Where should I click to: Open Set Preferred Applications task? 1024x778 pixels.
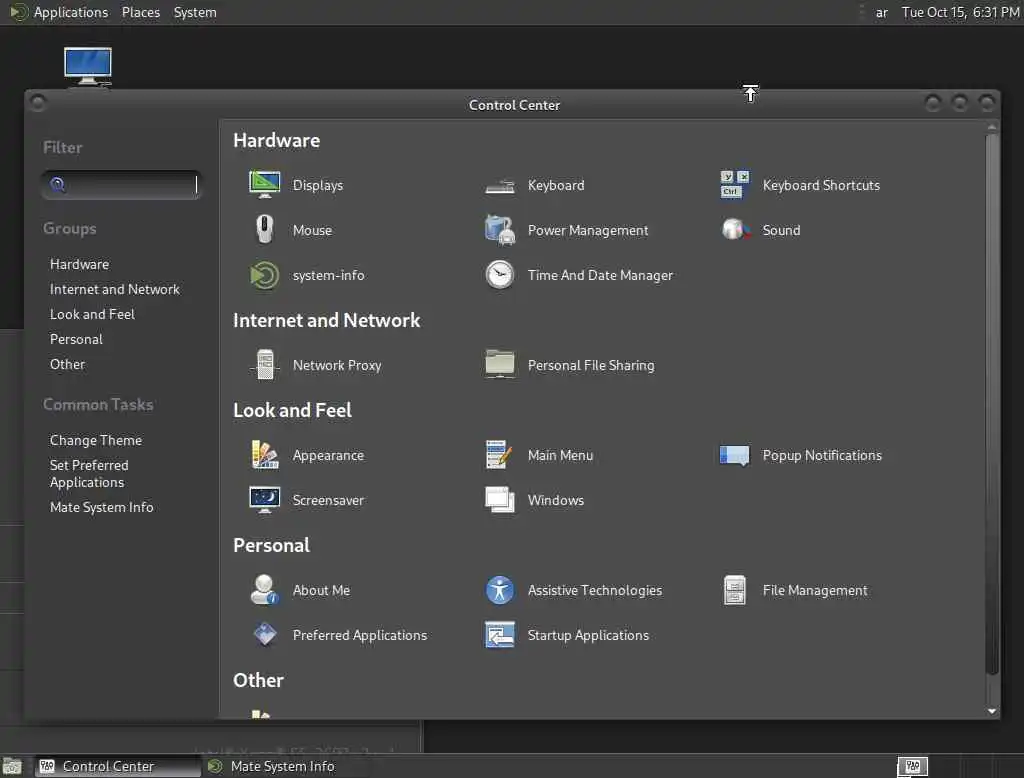coord(89,474)
